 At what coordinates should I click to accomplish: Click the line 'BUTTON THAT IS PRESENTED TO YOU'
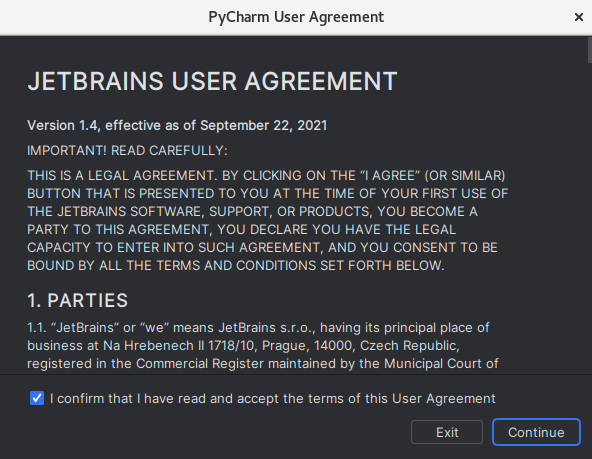(268, 194)
